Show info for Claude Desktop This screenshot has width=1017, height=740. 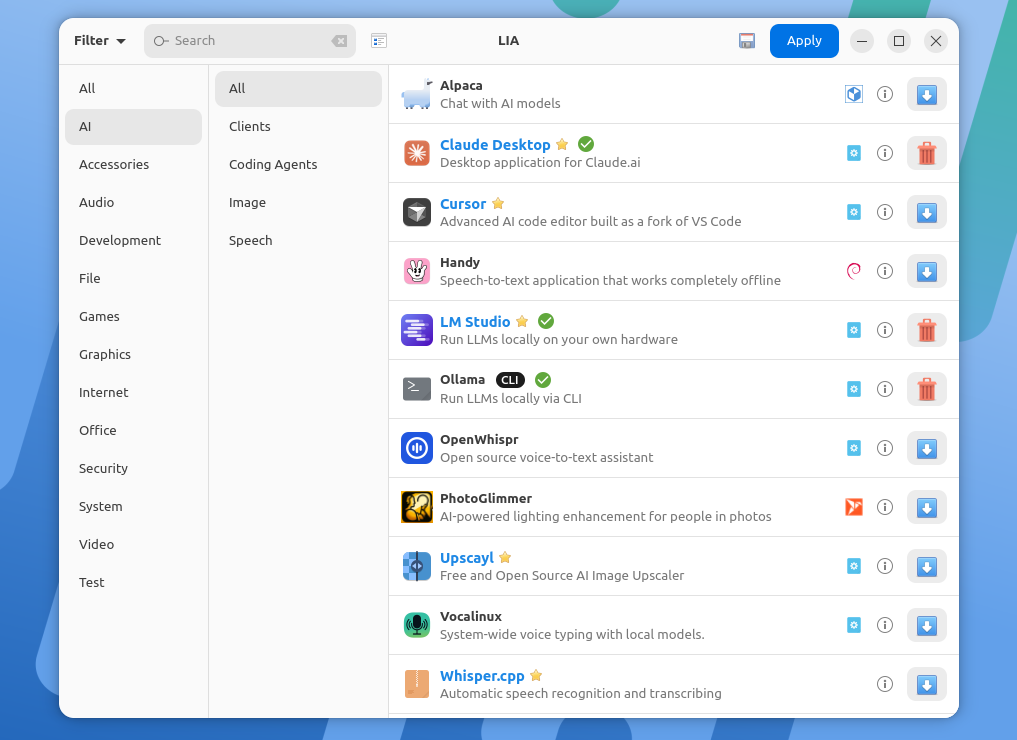(885, 153)
